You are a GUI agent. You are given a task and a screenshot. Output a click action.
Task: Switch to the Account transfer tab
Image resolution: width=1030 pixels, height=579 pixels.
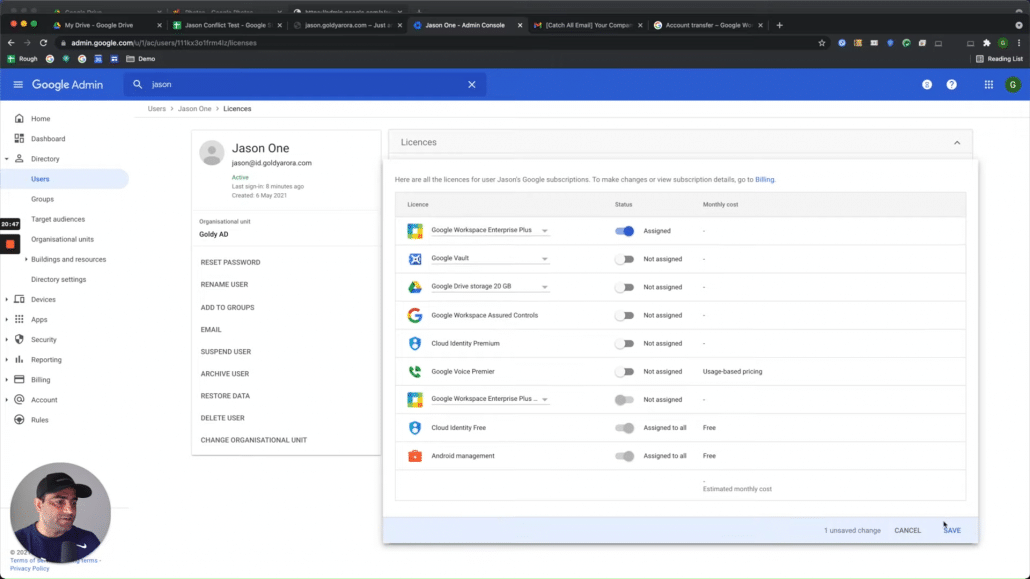point(707,25)
